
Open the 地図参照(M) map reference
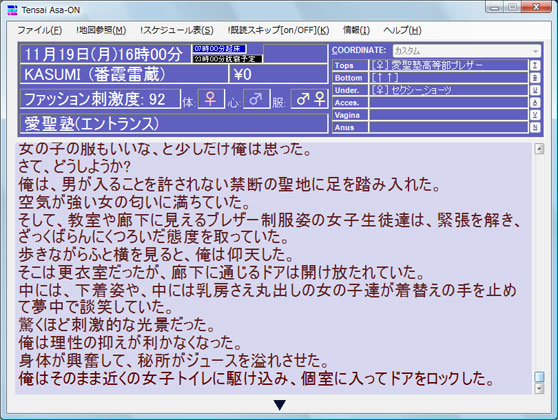[x=101, y=30]
